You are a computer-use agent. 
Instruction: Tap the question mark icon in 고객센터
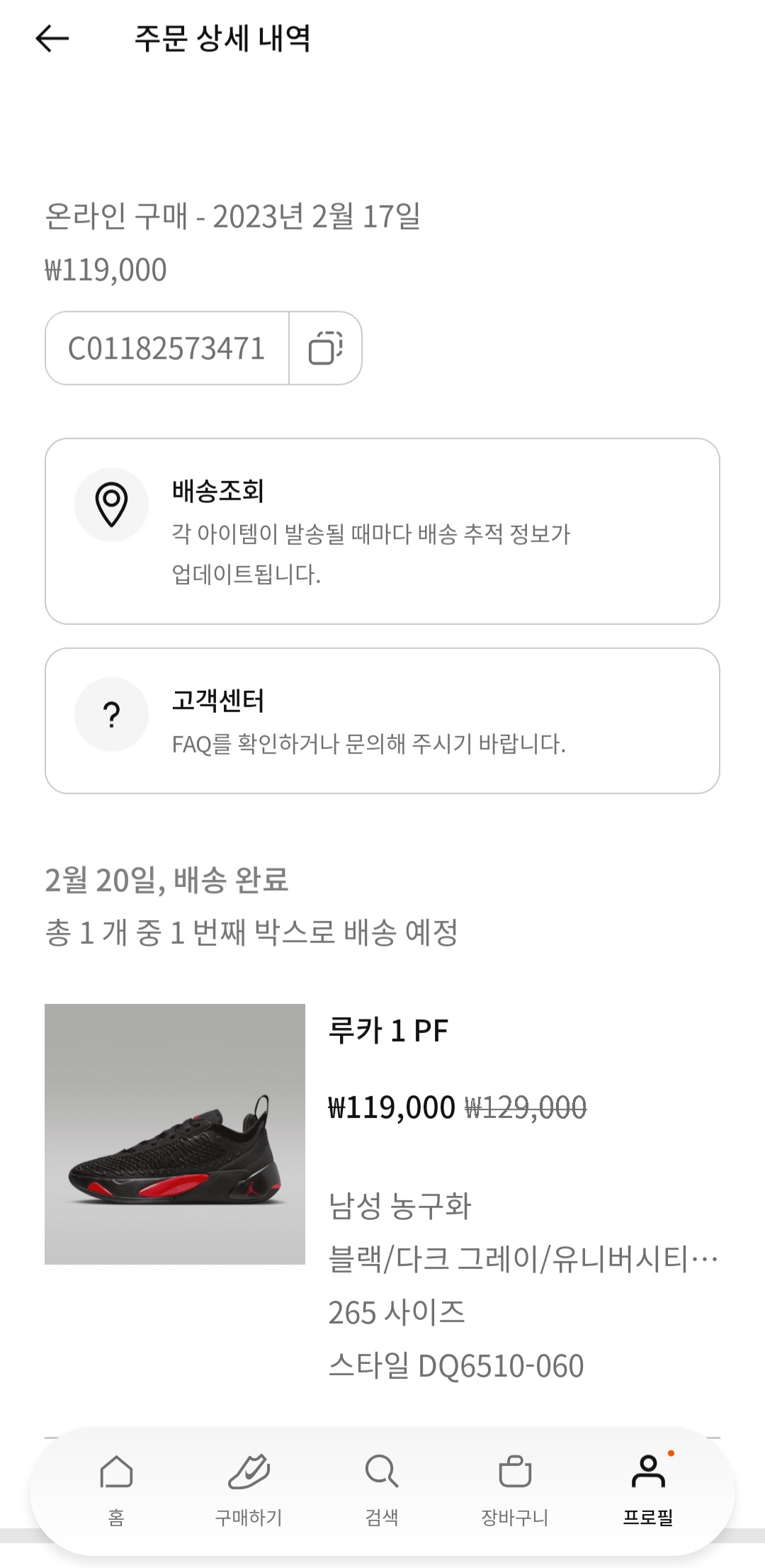point(111,714)
